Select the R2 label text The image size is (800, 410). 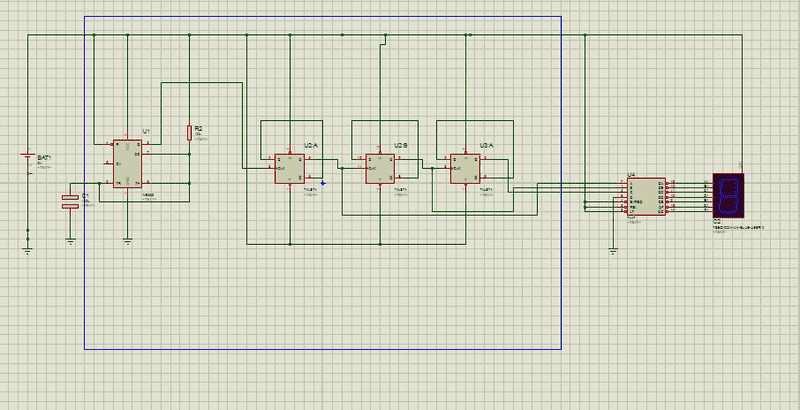coord(198,128)
